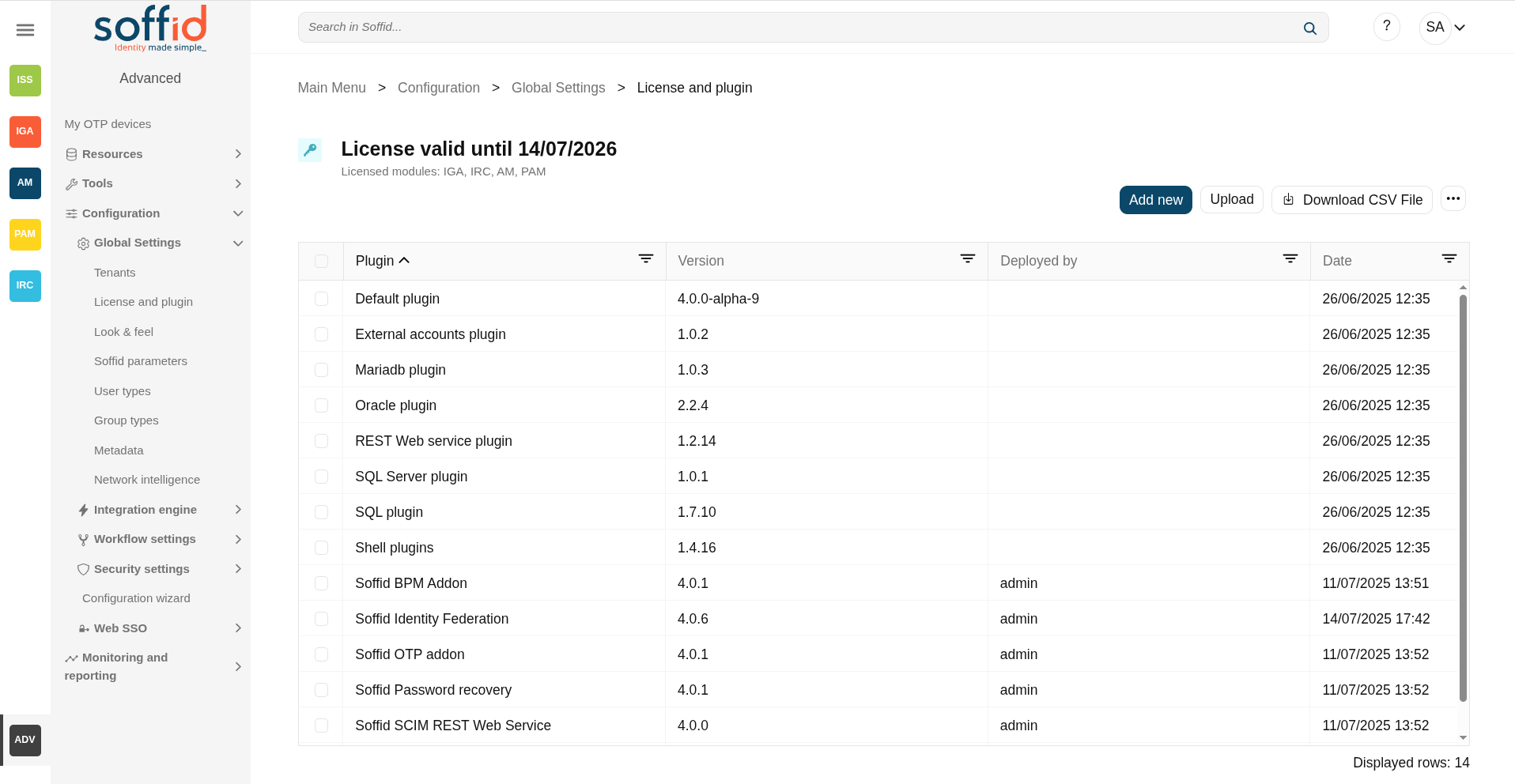Screen dimensions: 1515x784
Task: Expand the Tools menu chevron
Action: pyautogui.click(x=238, y=184)
